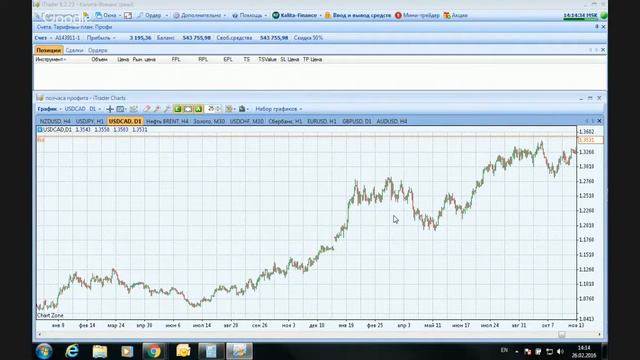Switch to the GBPUSD, D1 chart tab
640x360 pixels.
pos(357,121)
